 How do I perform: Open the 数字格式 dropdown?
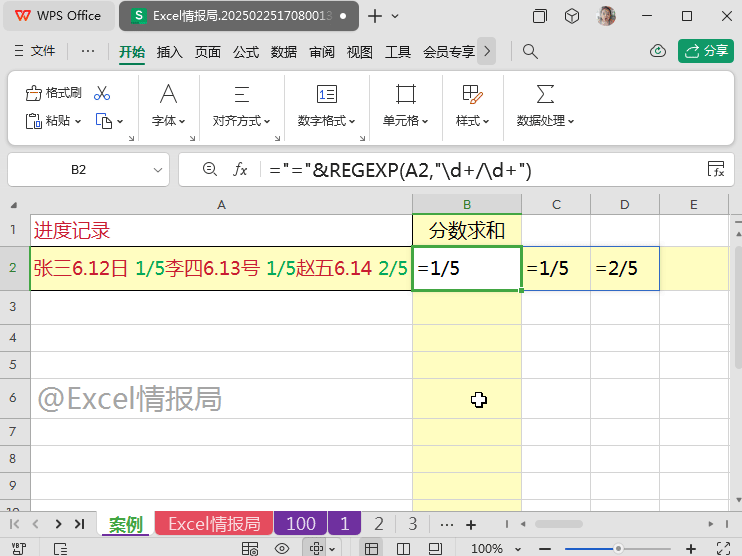pos(327,121)
